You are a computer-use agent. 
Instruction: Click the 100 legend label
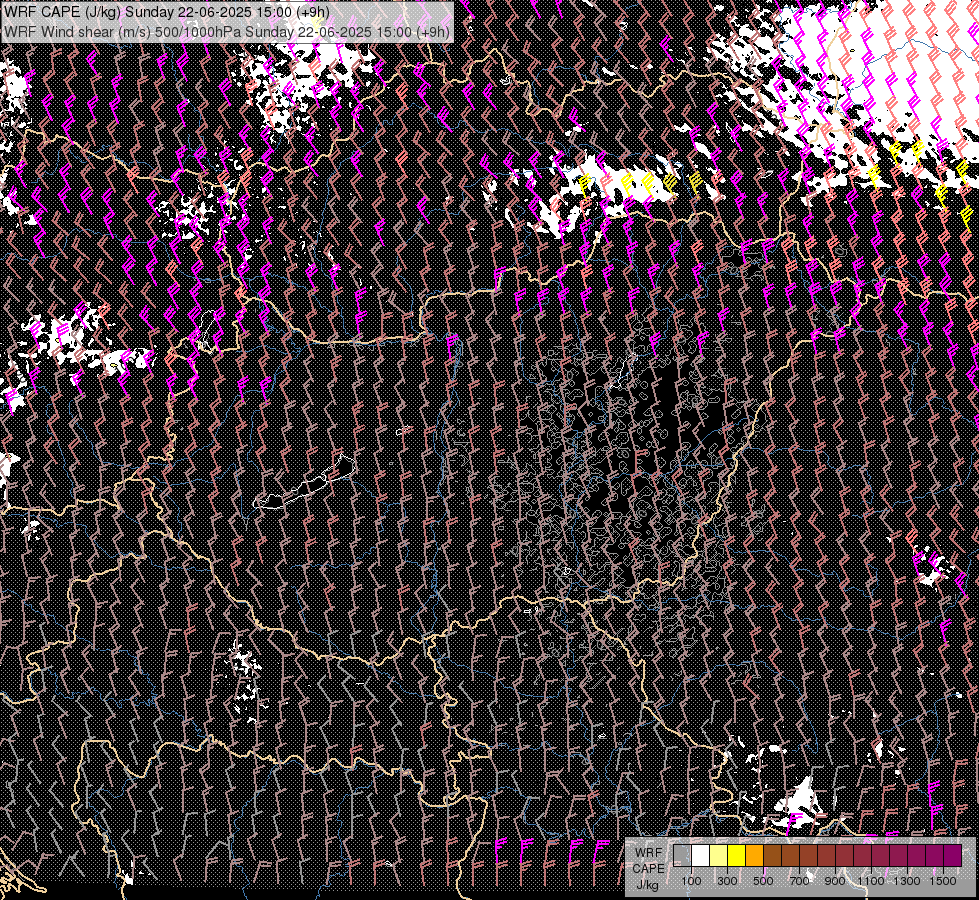(692, 881)
